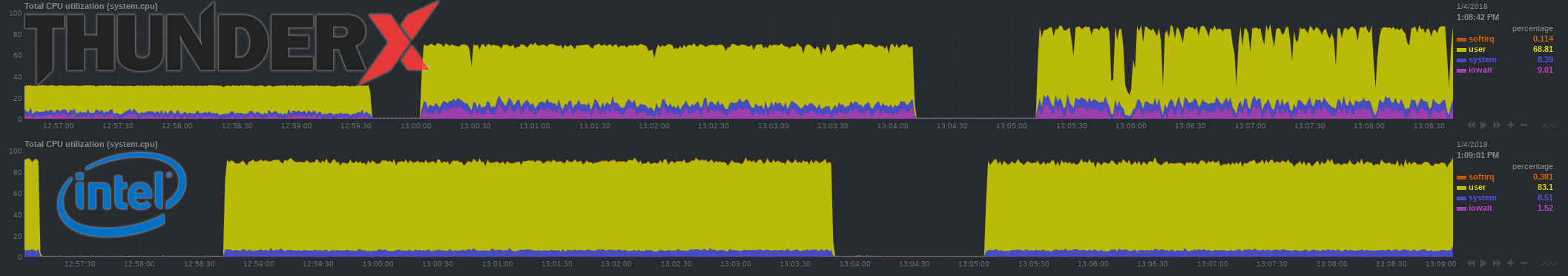The image size is (1568, 276).
Task: Shrink Intel chart with up chevron
Action: 1545,264
